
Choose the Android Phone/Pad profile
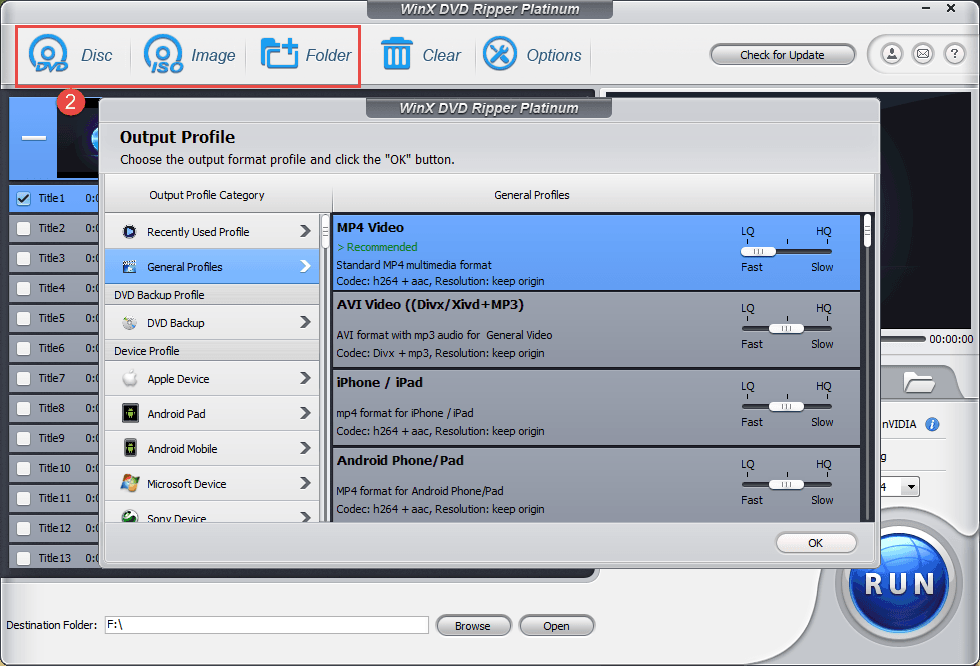596,485
